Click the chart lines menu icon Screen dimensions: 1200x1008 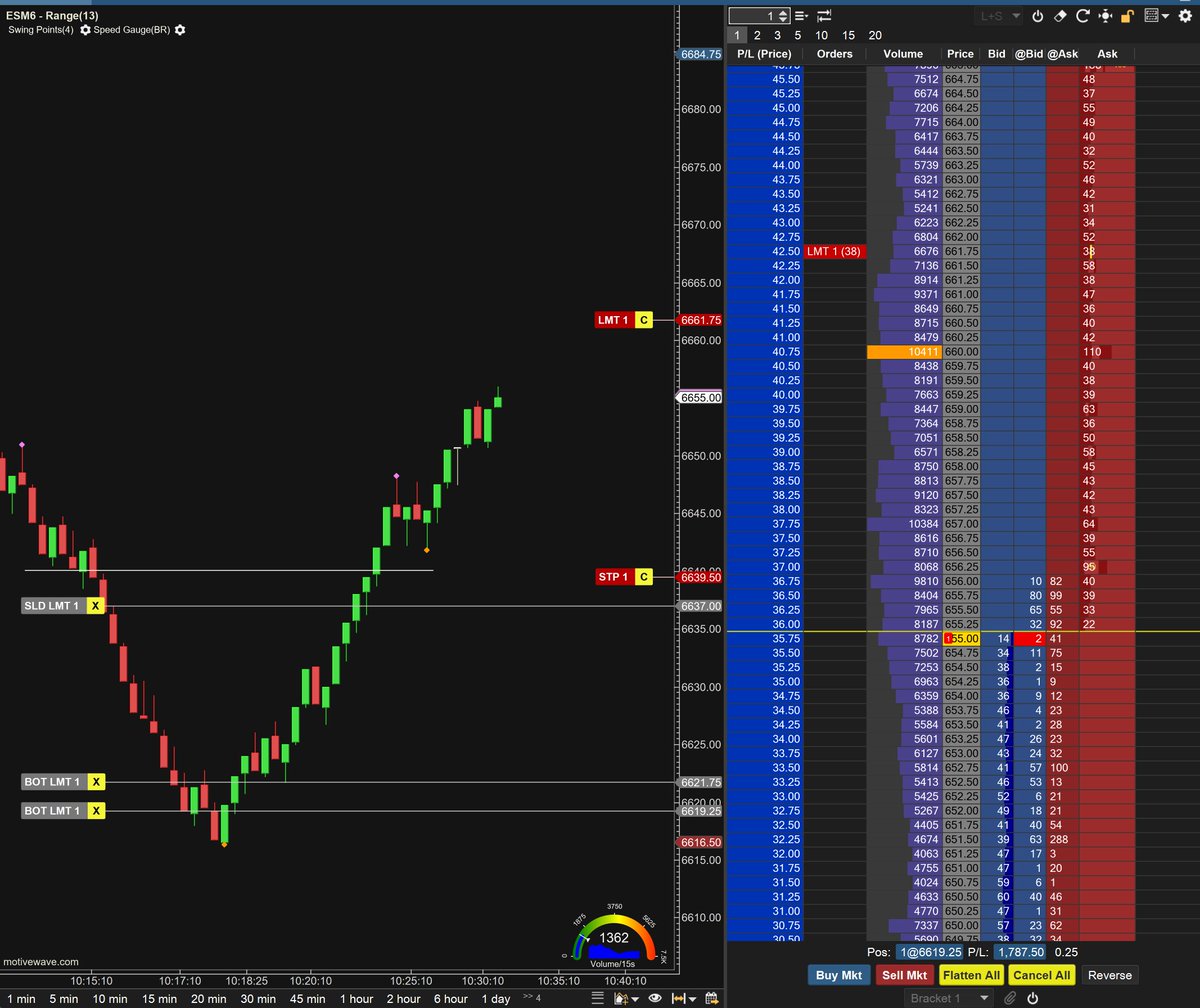click(597, 998)
